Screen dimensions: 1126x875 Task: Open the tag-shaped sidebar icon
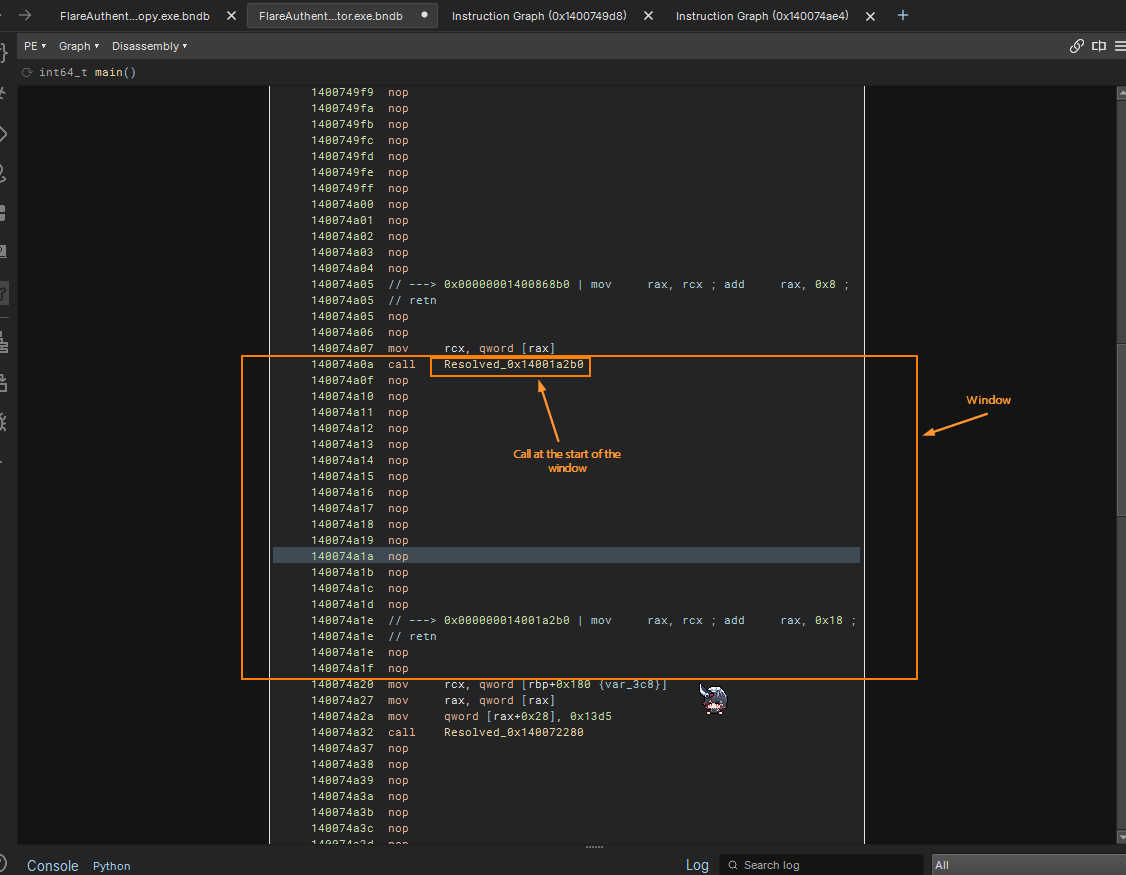pyautogui.click(x=4, y=134)
